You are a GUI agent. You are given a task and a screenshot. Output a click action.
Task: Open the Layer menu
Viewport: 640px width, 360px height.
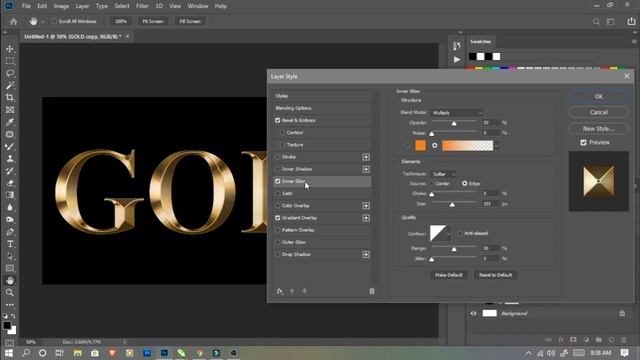(82, 6)
